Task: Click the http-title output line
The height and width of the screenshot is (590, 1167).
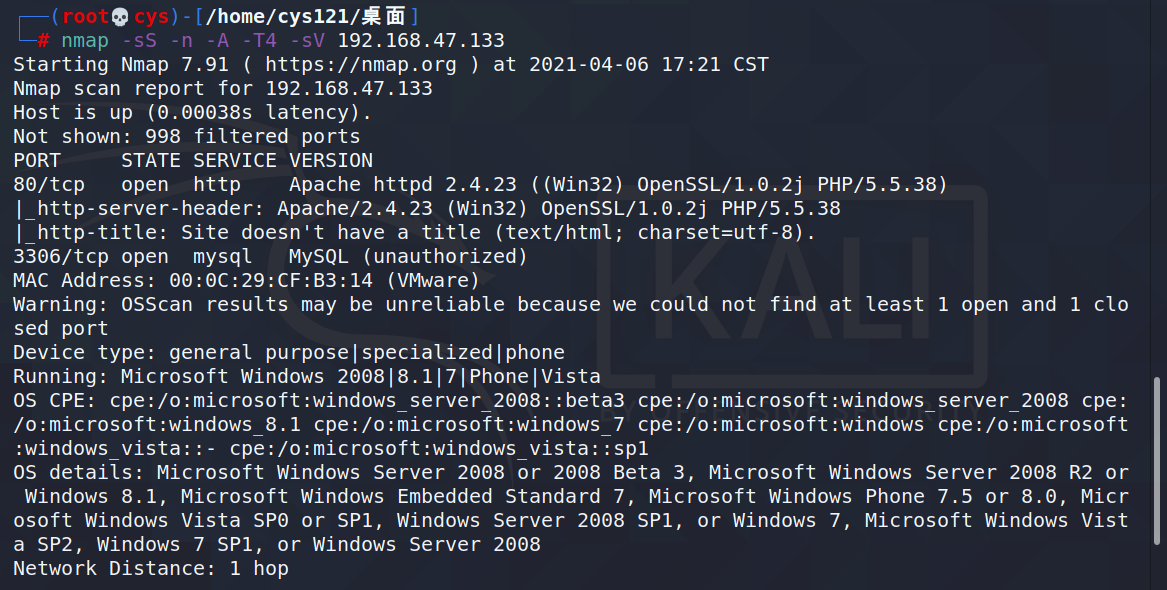Action: click(x=415, y=233)
